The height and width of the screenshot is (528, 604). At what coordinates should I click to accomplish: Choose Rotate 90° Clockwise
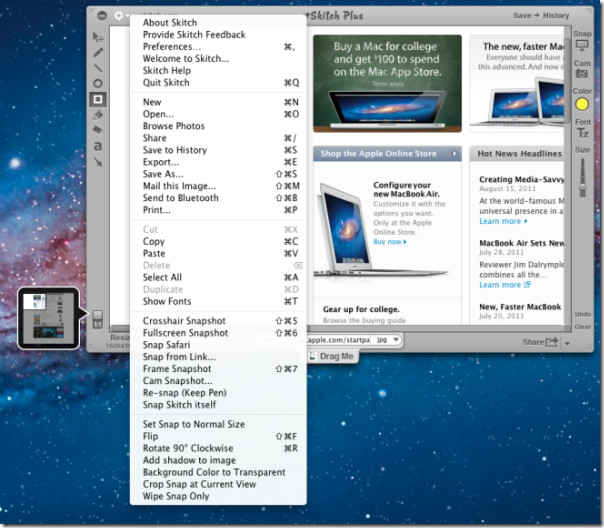(x=218, y=448)
